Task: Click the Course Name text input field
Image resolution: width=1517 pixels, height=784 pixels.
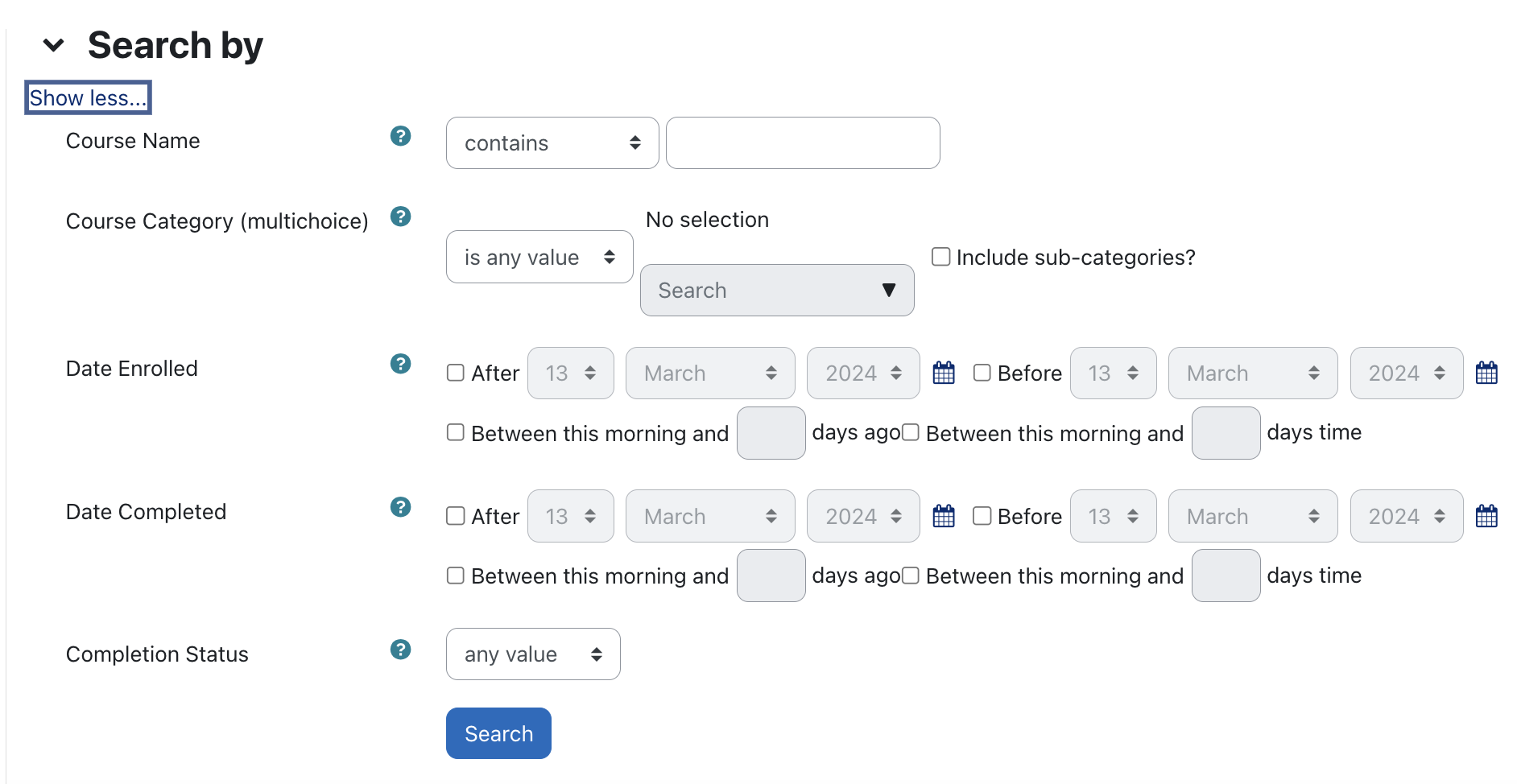Action: [x=803, y=143]
